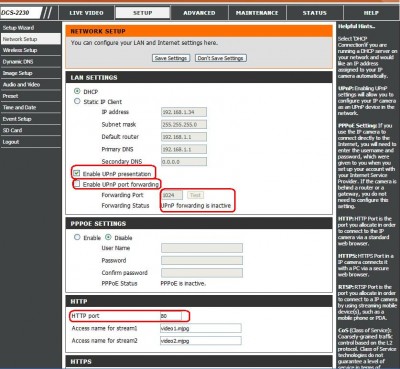This screenshot has height=369, width=400.
Task: Select the DHCP radio button
Action: [x=77, y=91]
